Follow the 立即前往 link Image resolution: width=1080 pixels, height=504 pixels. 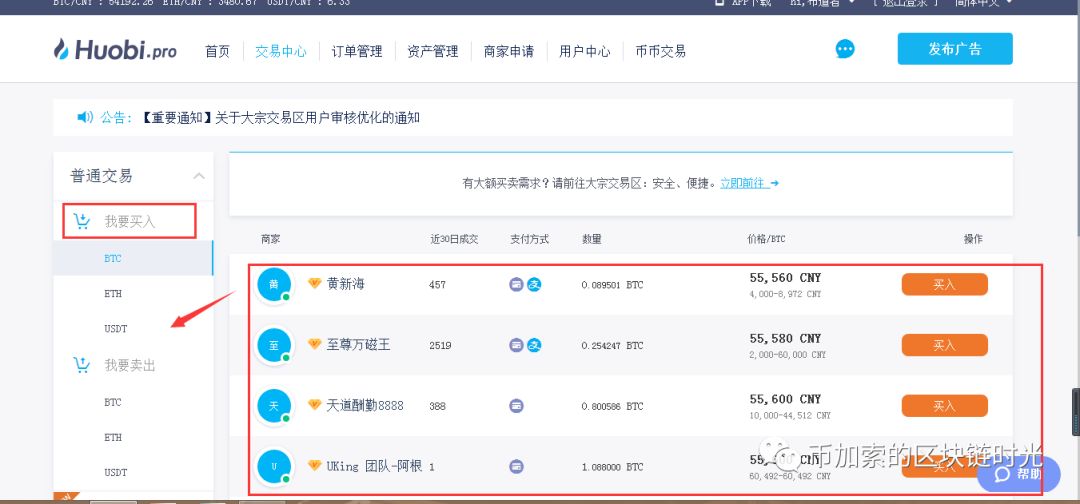749,183
